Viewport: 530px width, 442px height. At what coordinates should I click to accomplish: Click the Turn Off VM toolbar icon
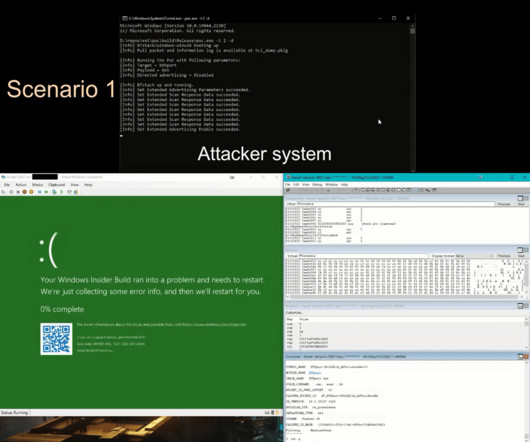click(x=18, y=192)
